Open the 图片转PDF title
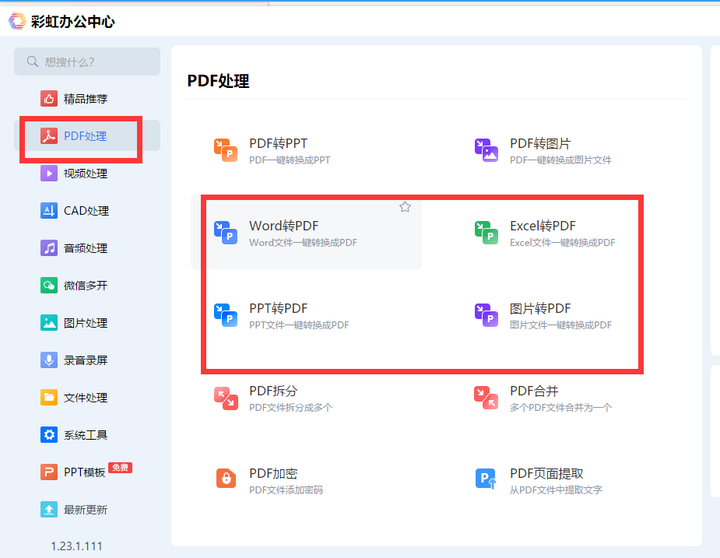 (540, 308)
